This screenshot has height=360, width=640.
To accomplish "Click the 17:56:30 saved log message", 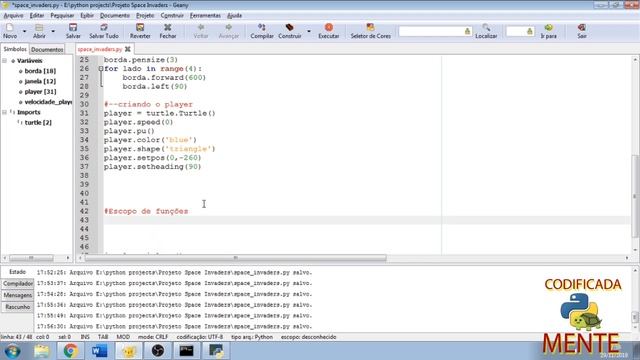I will click(174, 326).
